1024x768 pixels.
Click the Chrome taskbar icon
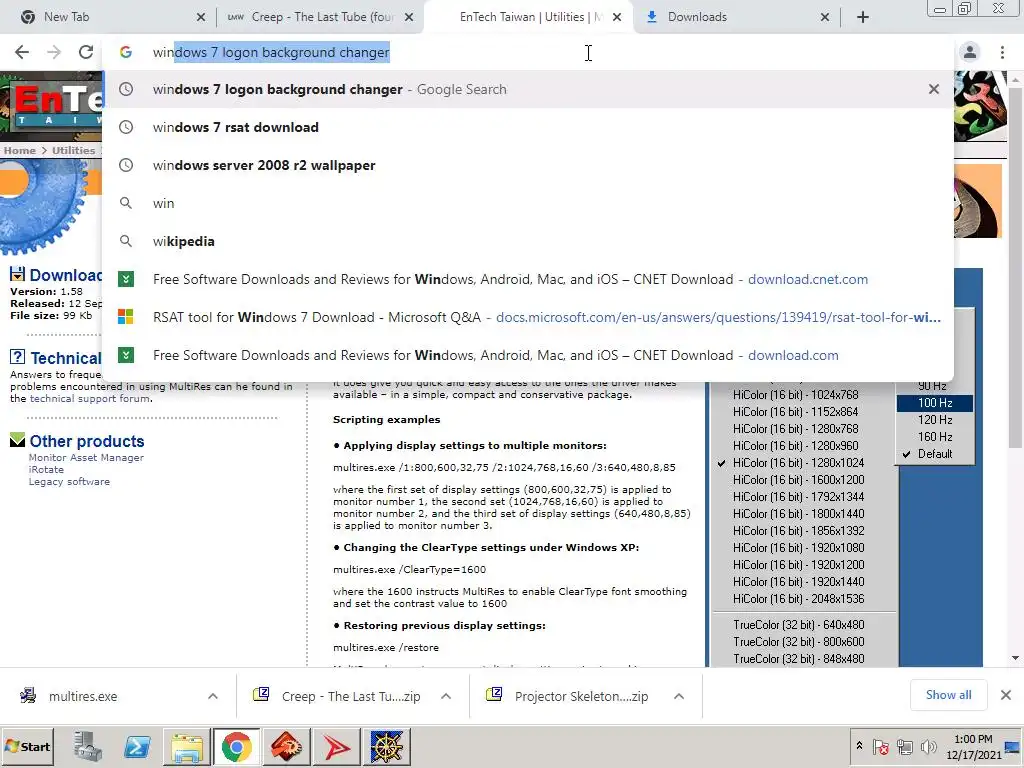point(236,746)
